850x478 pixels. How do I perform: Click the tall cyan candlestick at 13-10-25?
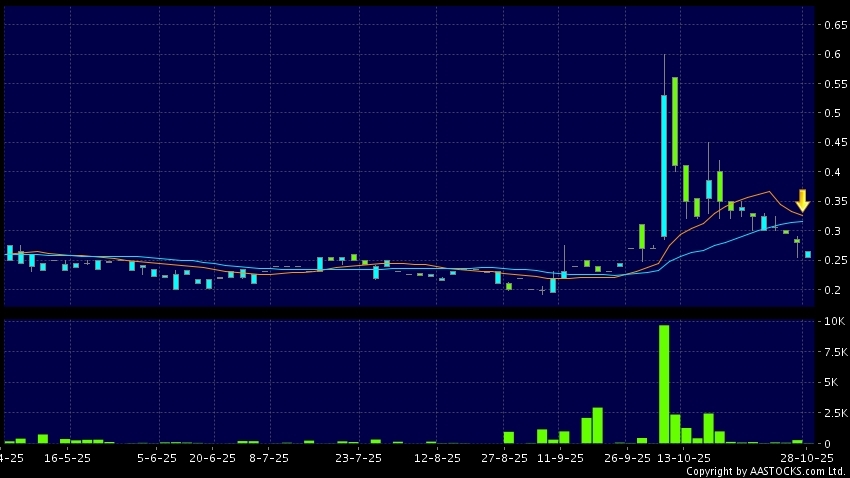664,165
